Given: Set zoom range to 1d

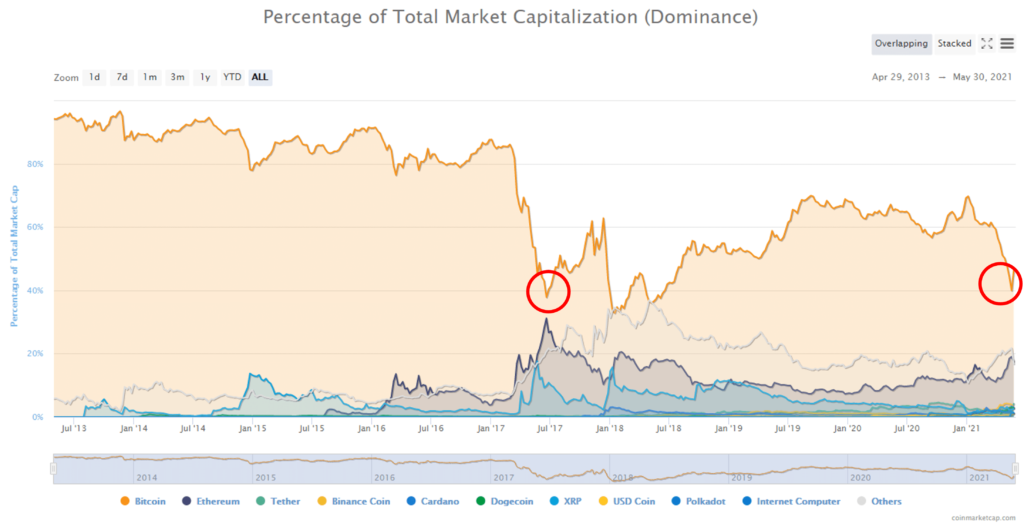Looking at the screenshot, I should (x=95, y=77).
